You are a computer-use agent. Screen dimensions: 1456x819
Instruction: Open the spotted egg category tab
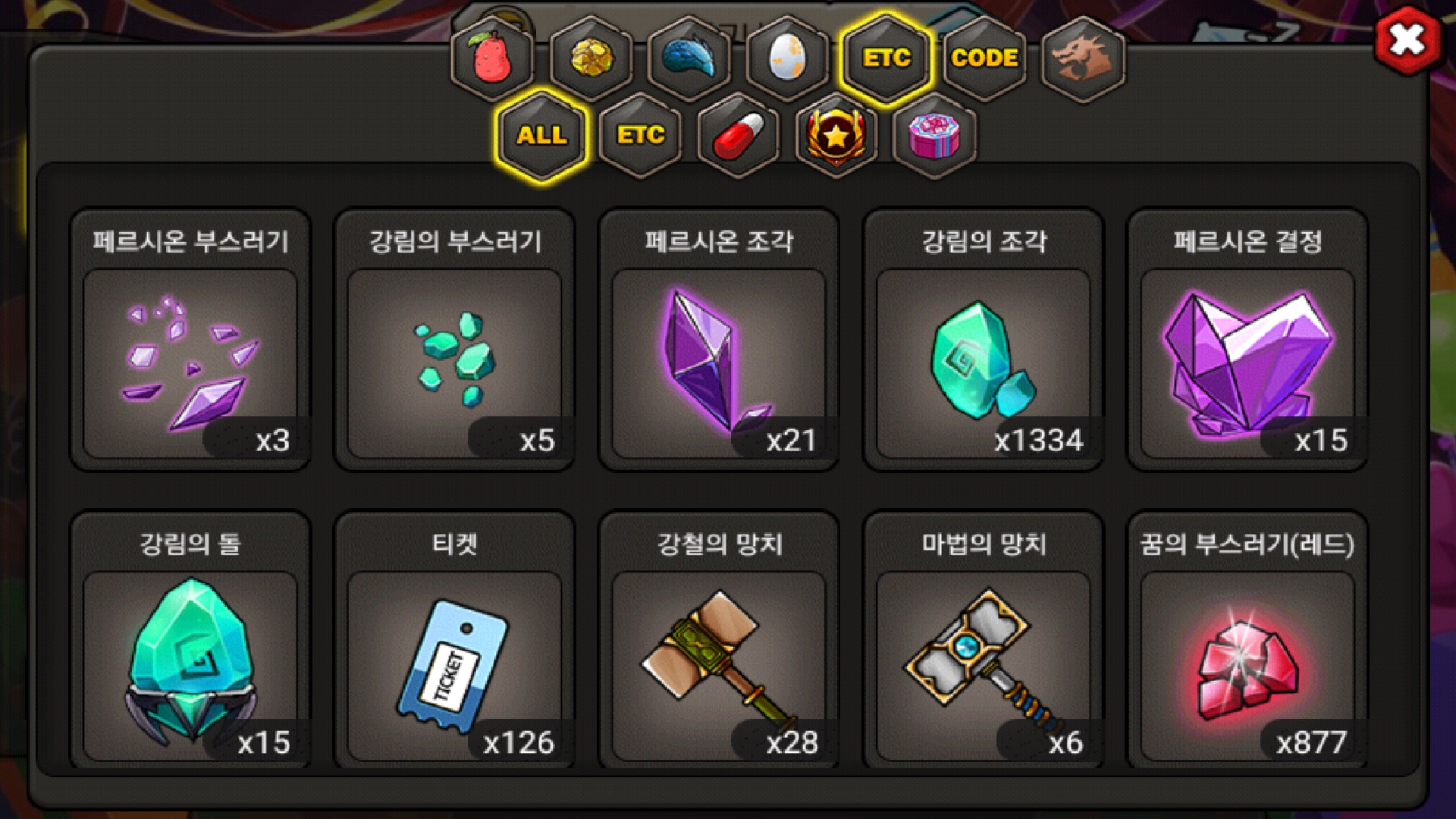point(787,58)
